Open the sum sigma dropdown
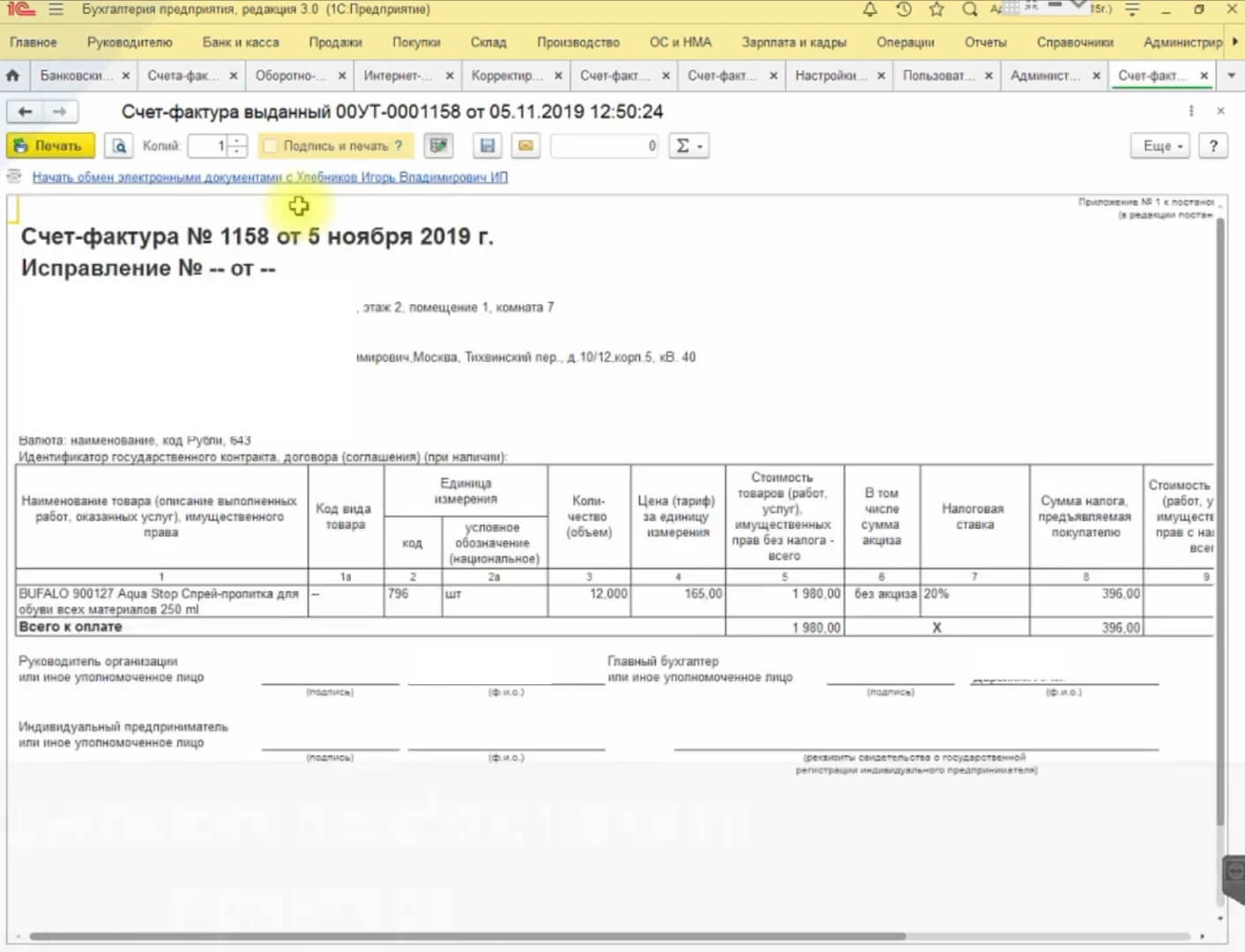Viewport: 1245px width, 952px height. click(689, 145)
